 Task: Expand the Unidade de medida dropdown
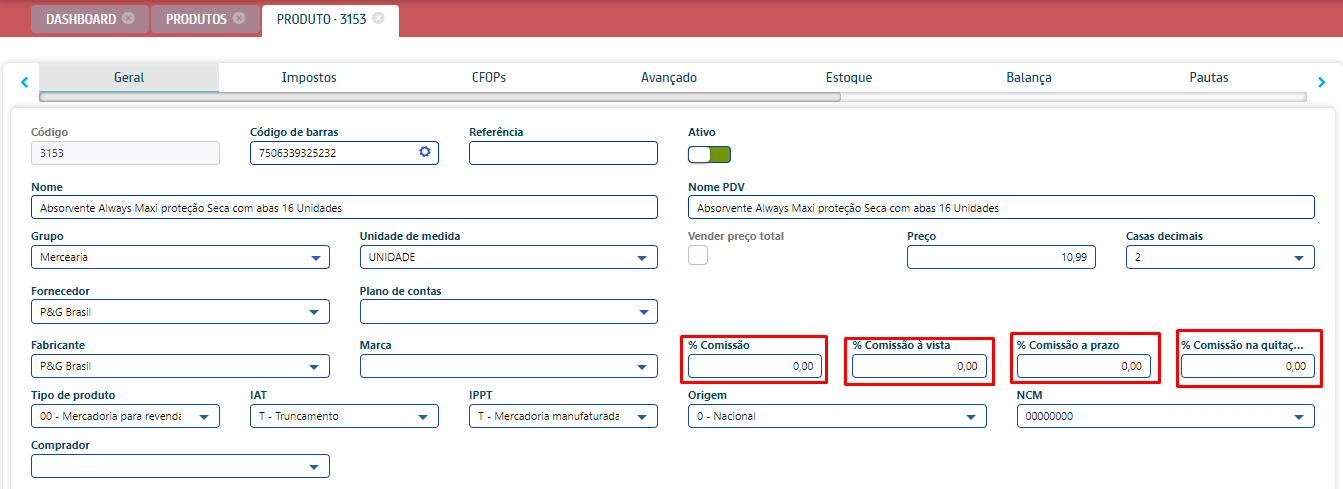(x=508, y=258)
